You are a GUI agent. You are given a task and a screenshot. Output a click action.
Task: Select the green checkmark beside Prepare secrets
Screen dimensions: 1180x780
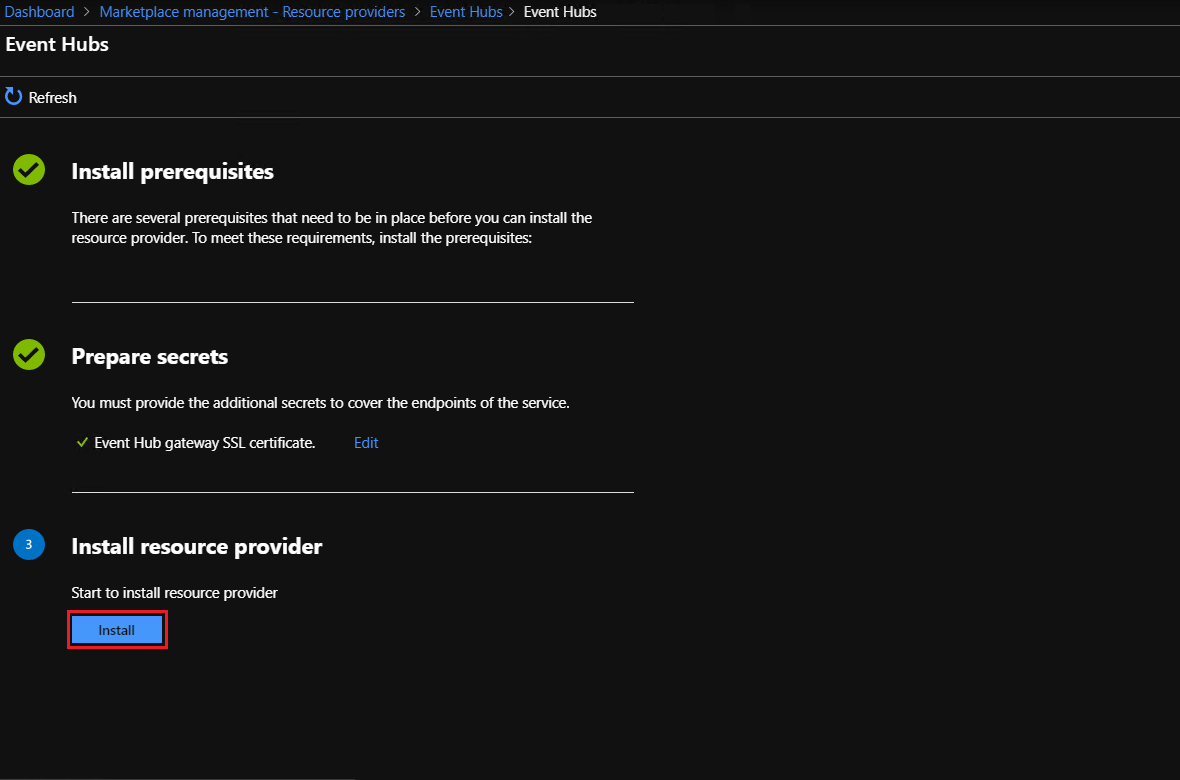tap(28, 355)
